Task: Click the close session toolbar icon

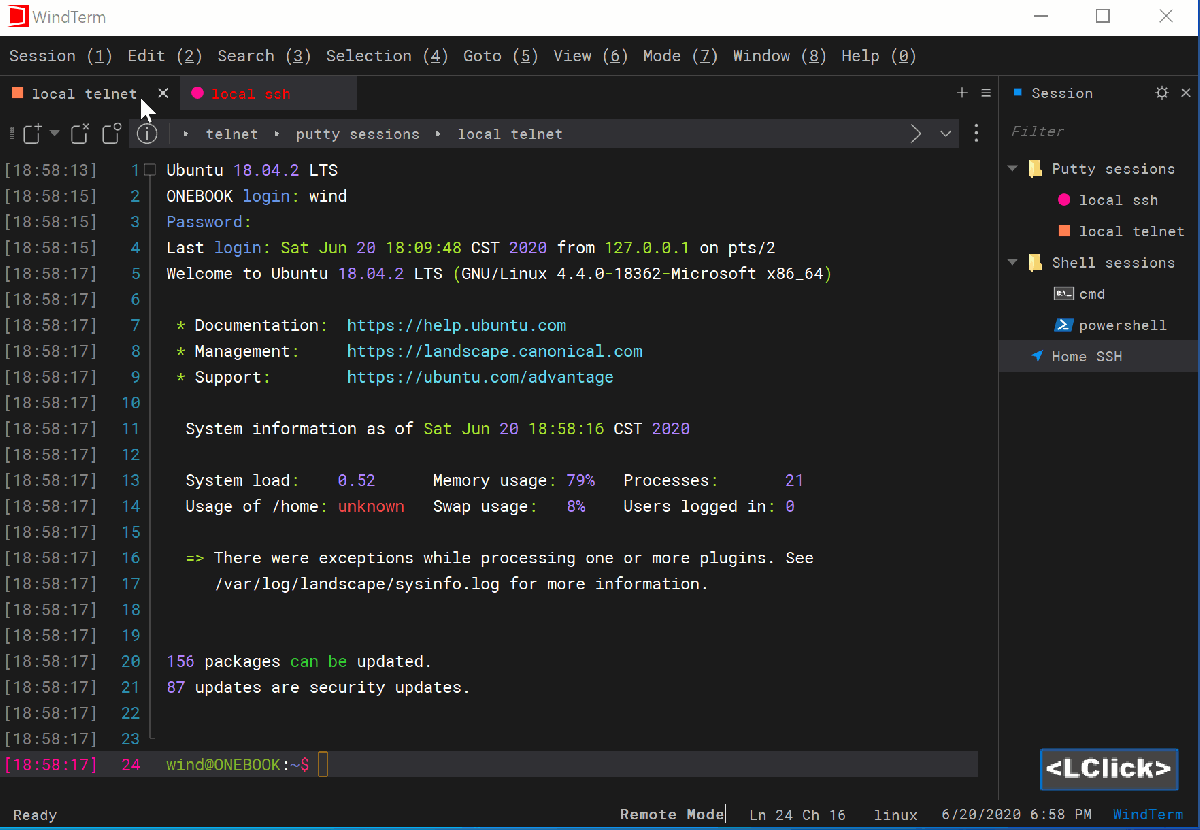Action: (x=81, y=133)
